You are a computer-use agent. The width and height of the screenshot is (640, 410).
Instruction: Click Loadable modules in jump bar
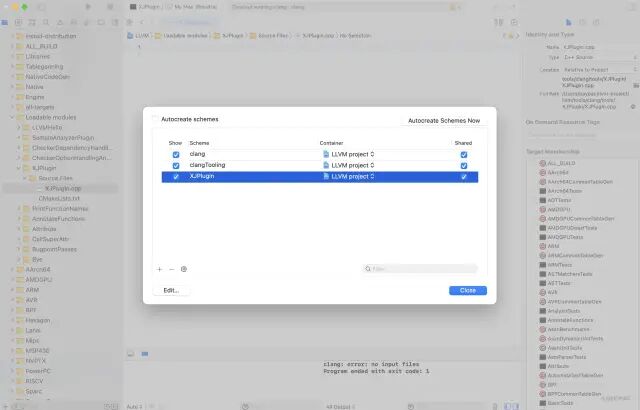pyautogui.click(x=181, y=36)
